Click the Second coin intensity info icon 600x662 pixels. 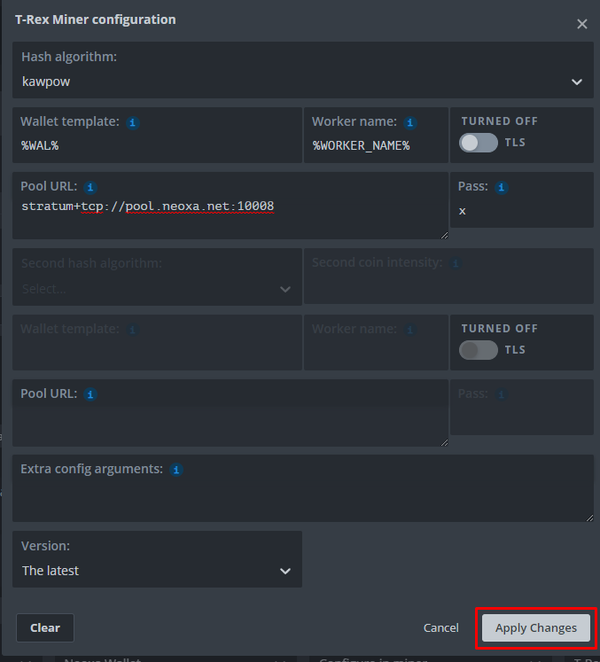[x=456, y=263]
